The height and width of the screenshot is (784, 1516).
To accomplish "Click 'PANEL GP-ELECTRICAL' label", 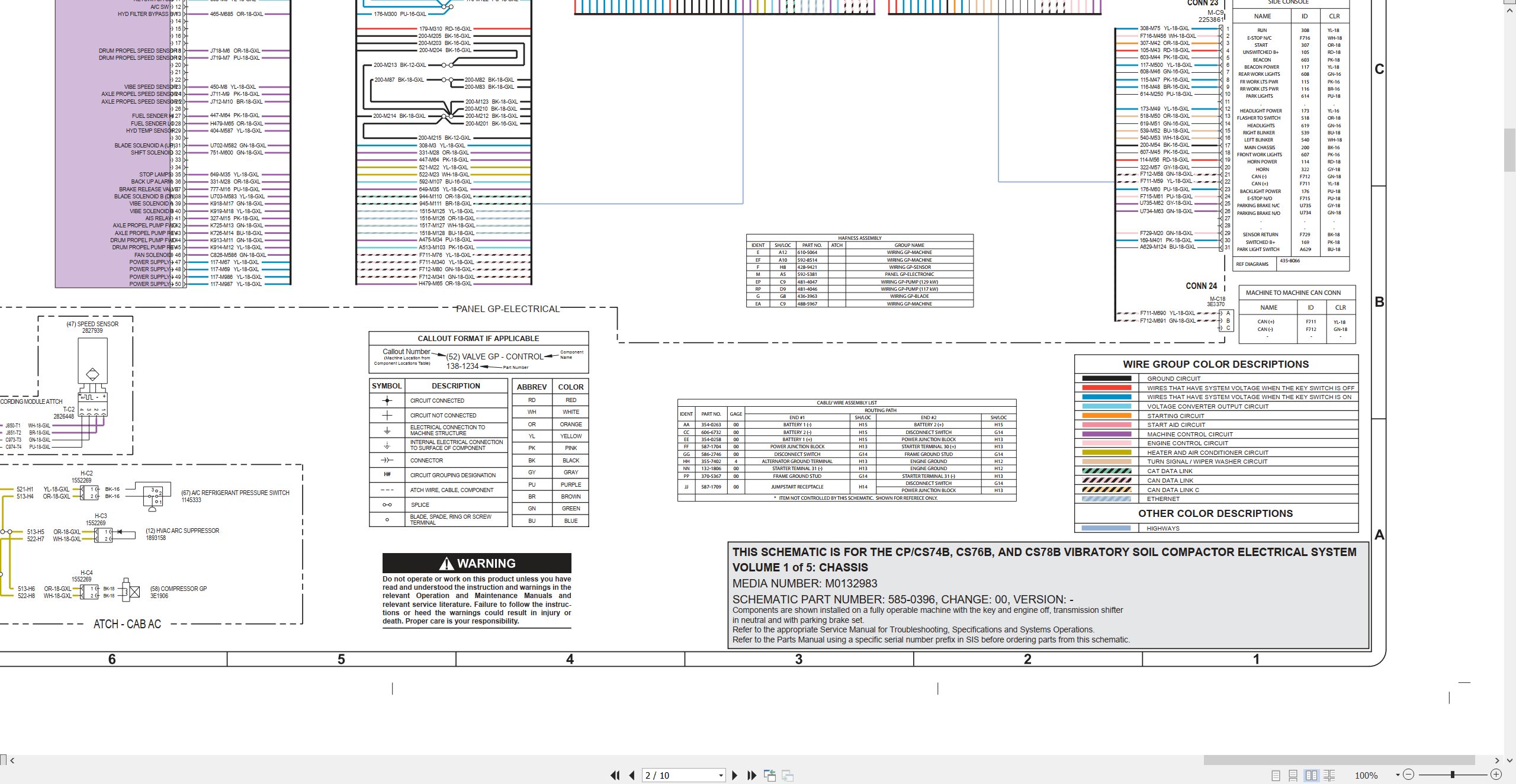I will 508,309.
